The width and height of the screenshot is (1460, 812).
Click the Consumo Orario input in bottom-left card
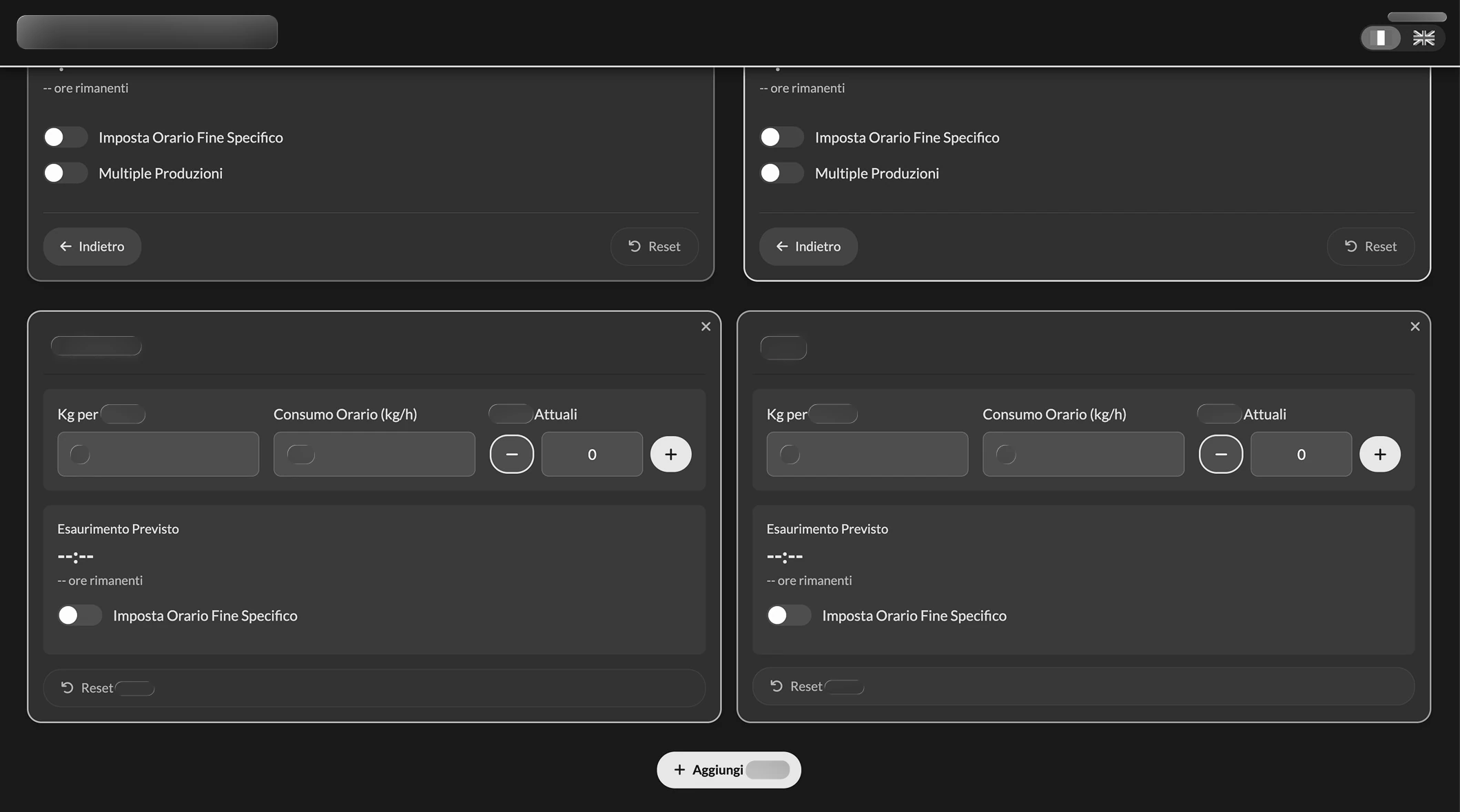[374, 454]
